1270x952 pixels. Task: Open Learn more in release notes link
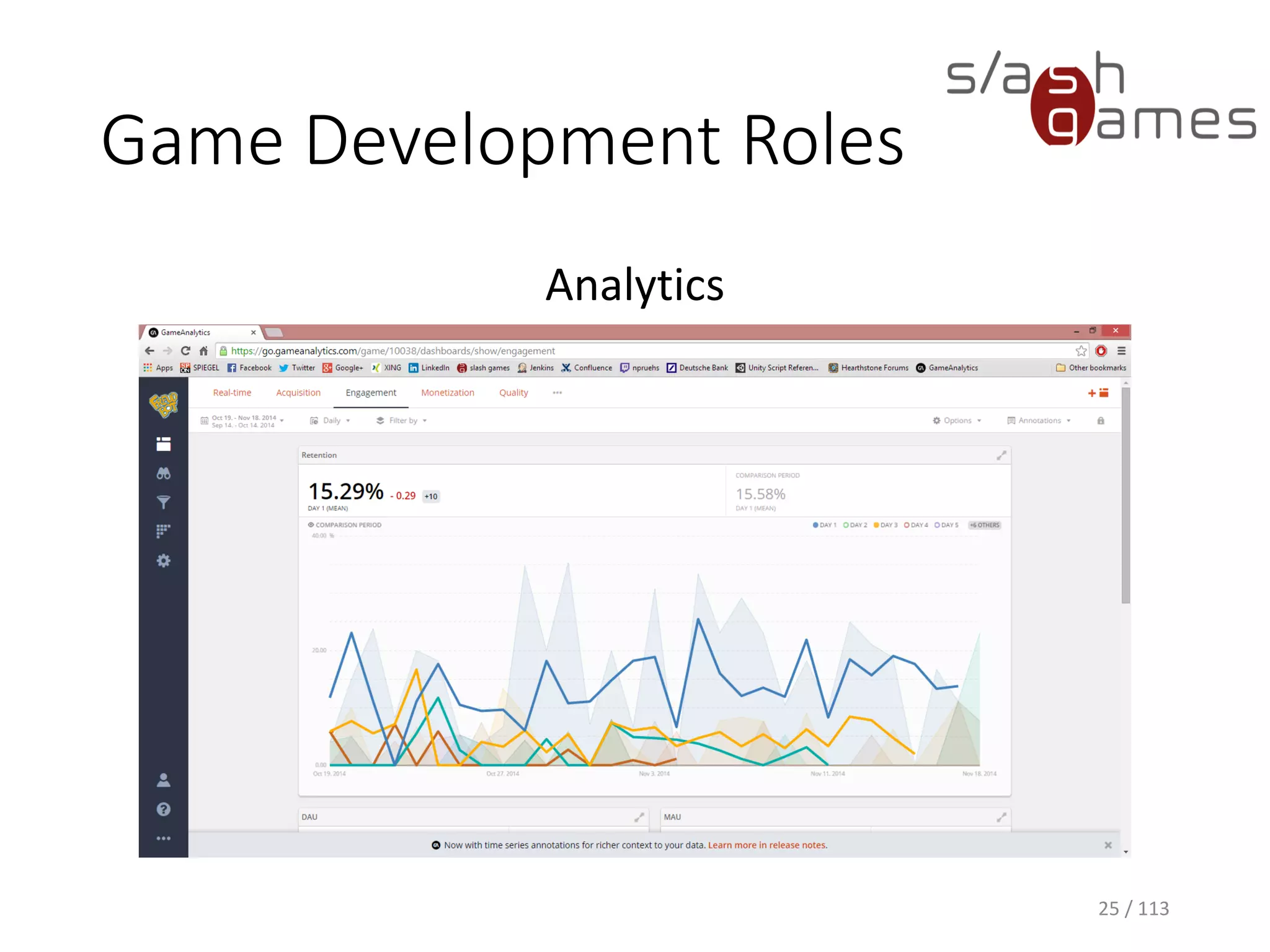point(767,845)
